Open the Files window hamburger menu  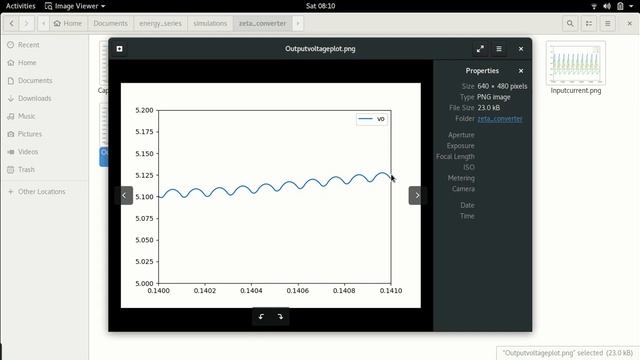click(607, 24)
